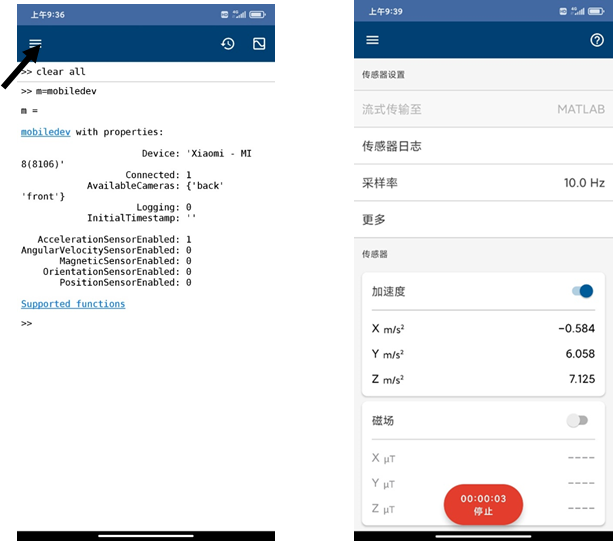Tap MagneticSensorEnabled property line

(125, 261)
